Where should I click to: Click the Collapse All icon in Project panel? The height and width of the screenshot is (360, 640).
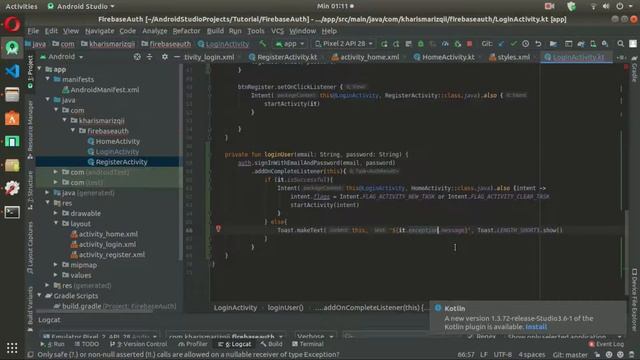click(x=149, y=57)
